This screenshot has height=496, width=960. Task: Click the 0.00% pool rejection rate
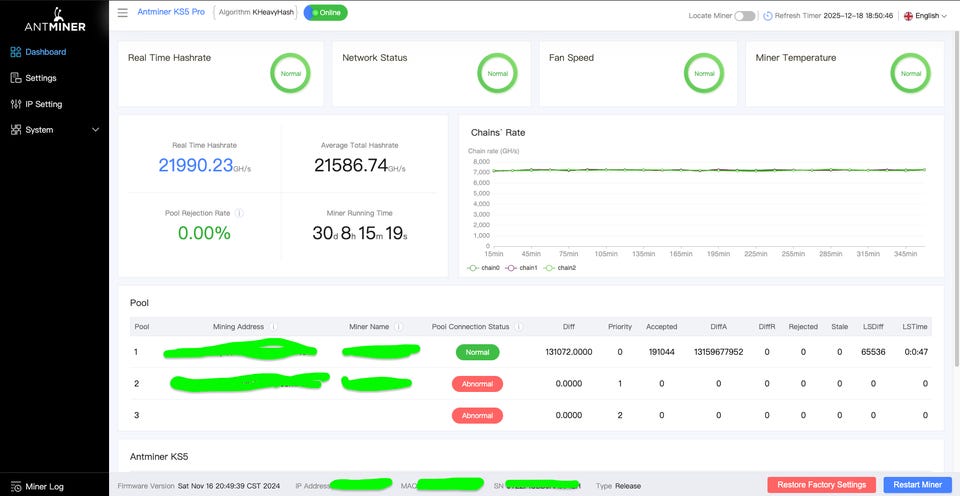[x=204, y=233]
